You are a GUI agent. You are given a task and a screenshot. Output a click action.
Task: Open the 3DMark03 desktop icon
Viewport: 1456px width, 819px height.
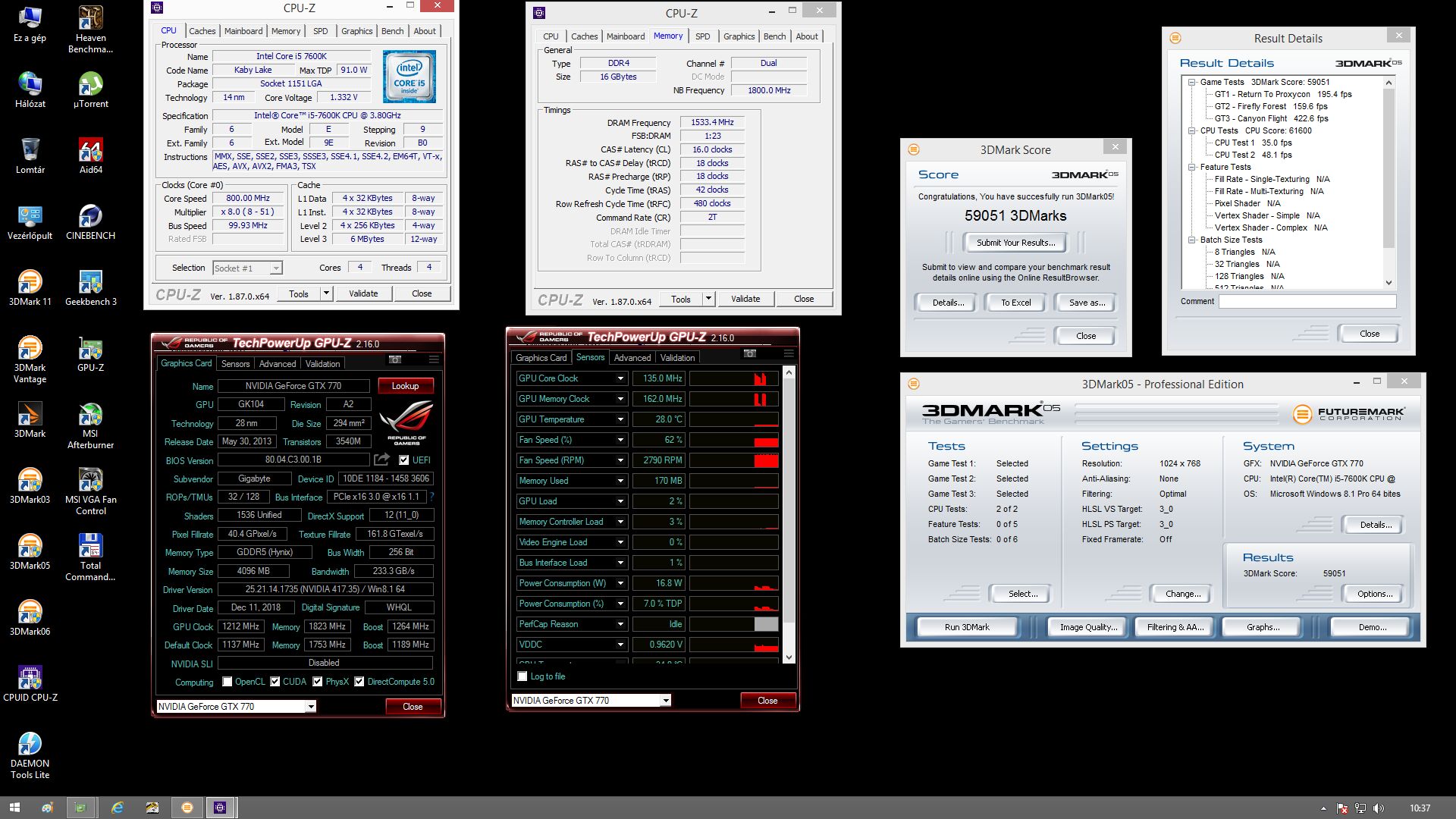point(30,486)
